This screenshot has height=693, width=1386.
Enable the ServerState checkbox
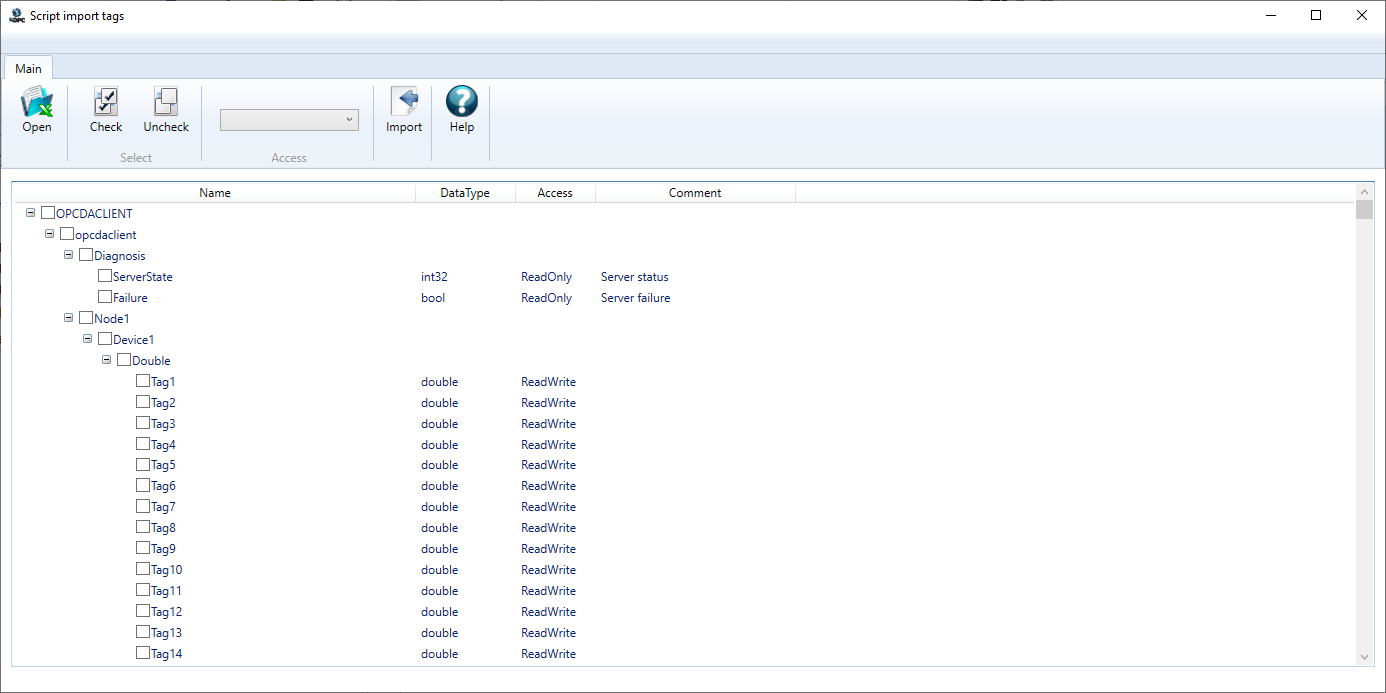pyautogui.click(x=105, y=276)
